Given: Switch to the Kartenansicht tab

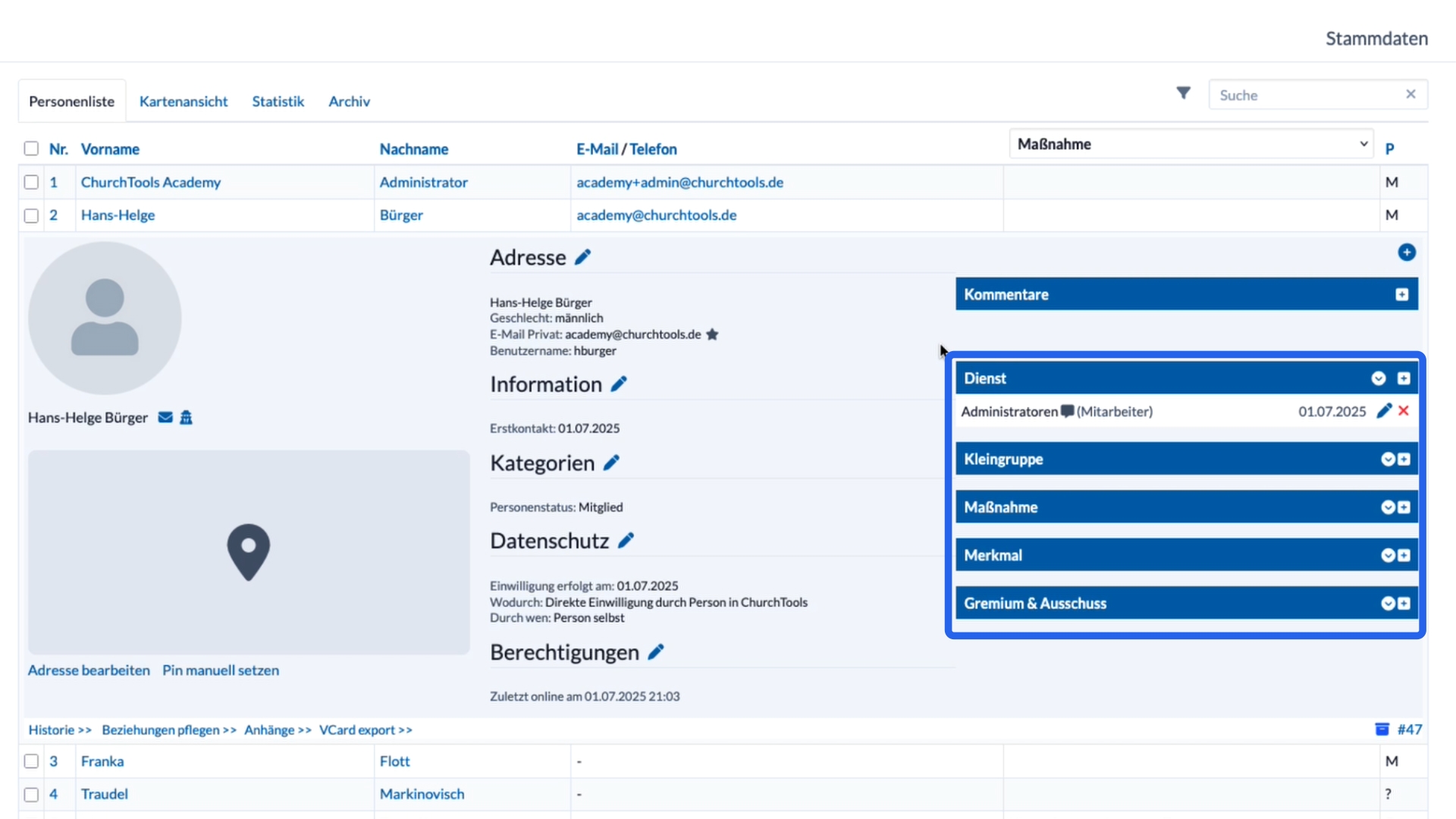Looking at the screenshot, I should pos(184,102).
